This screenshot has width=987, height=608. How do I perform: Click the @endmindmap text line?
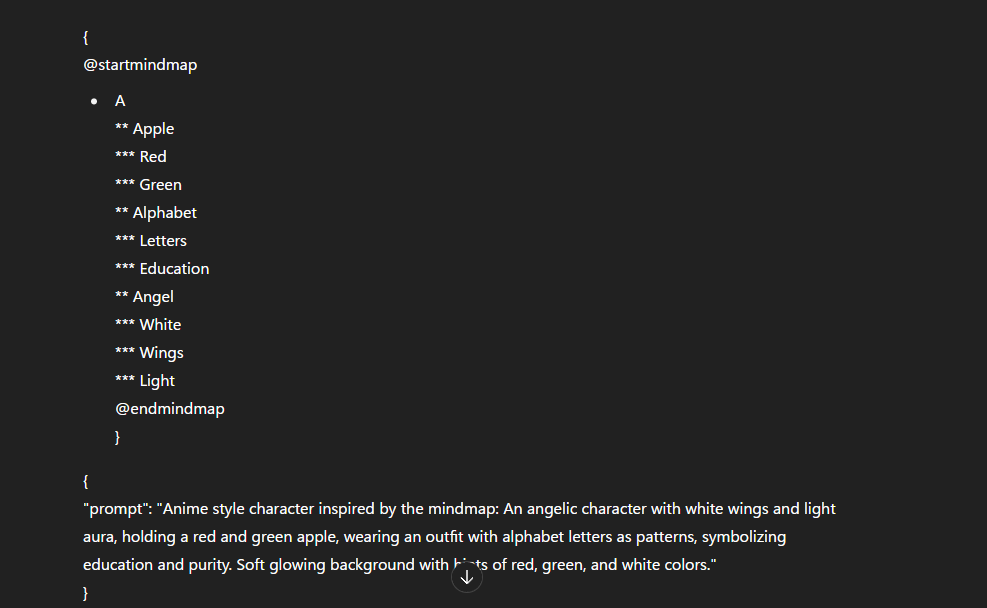pyautogui.click(x=170, y=409)
